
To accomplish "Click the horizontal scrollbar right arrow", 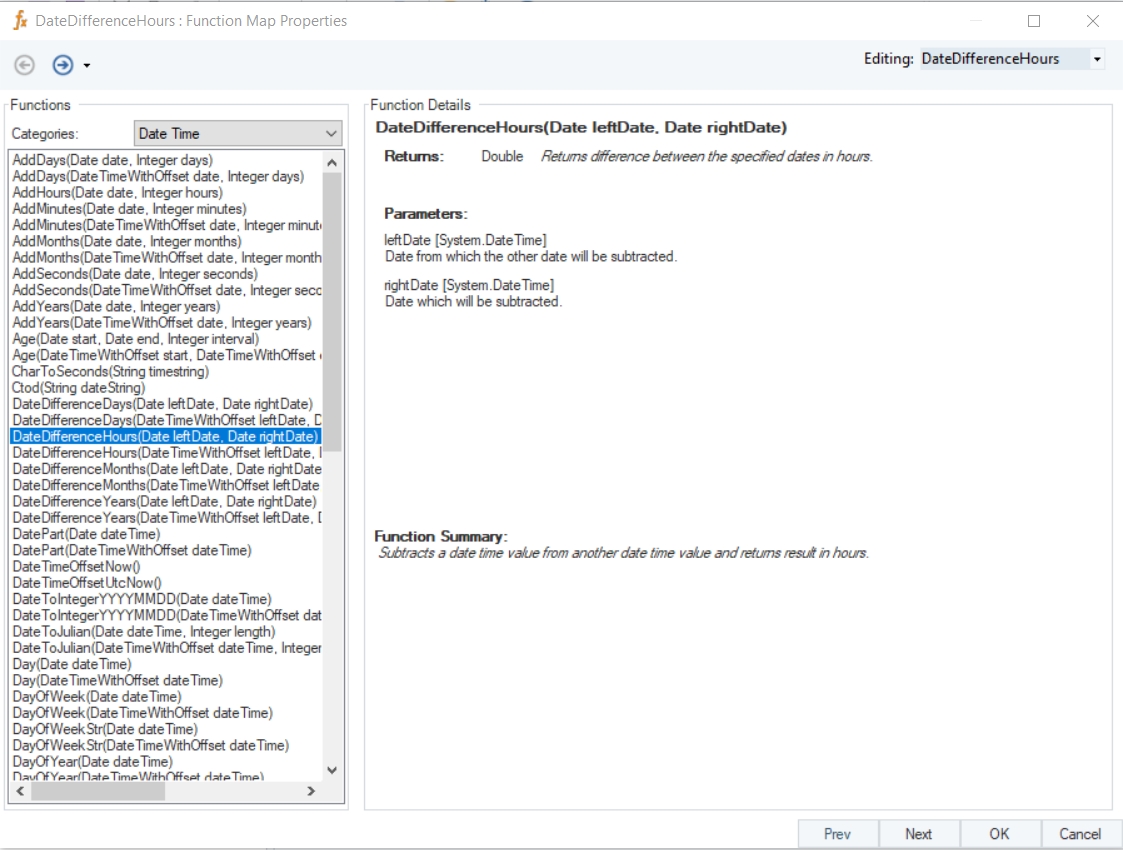I will click(x=311, y=791).
